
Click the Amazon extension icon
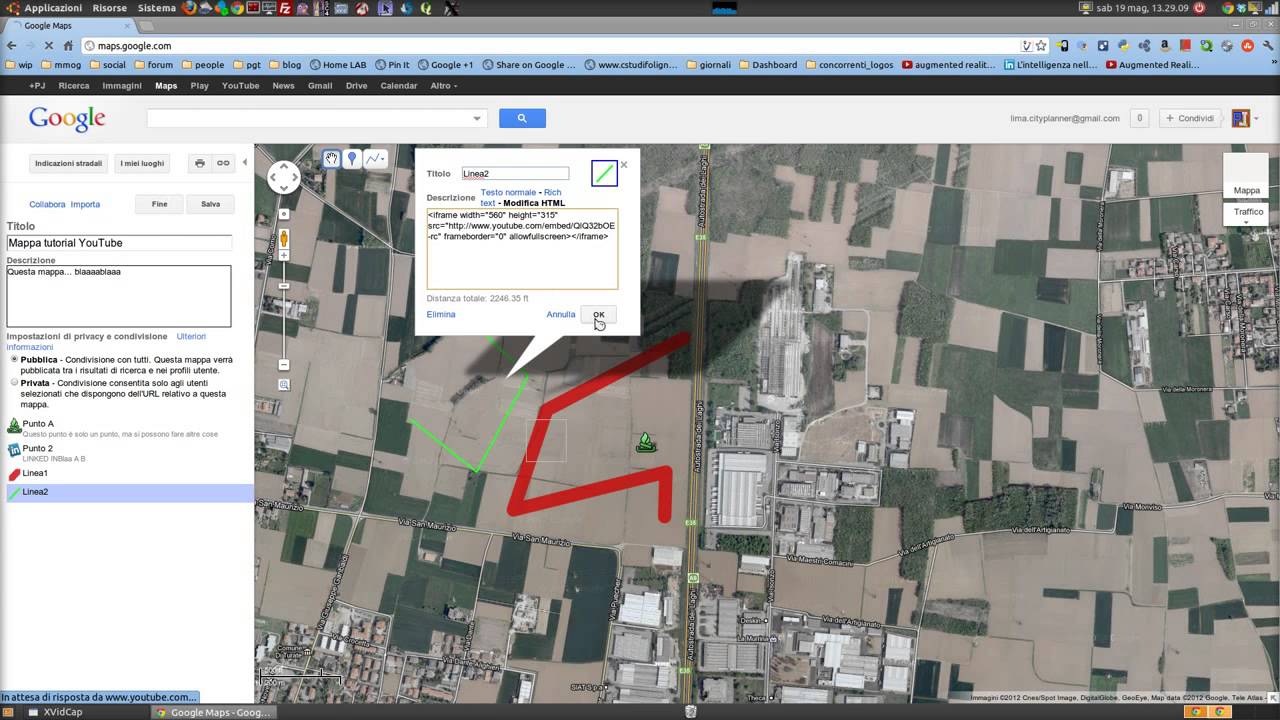coord(1165,46)
